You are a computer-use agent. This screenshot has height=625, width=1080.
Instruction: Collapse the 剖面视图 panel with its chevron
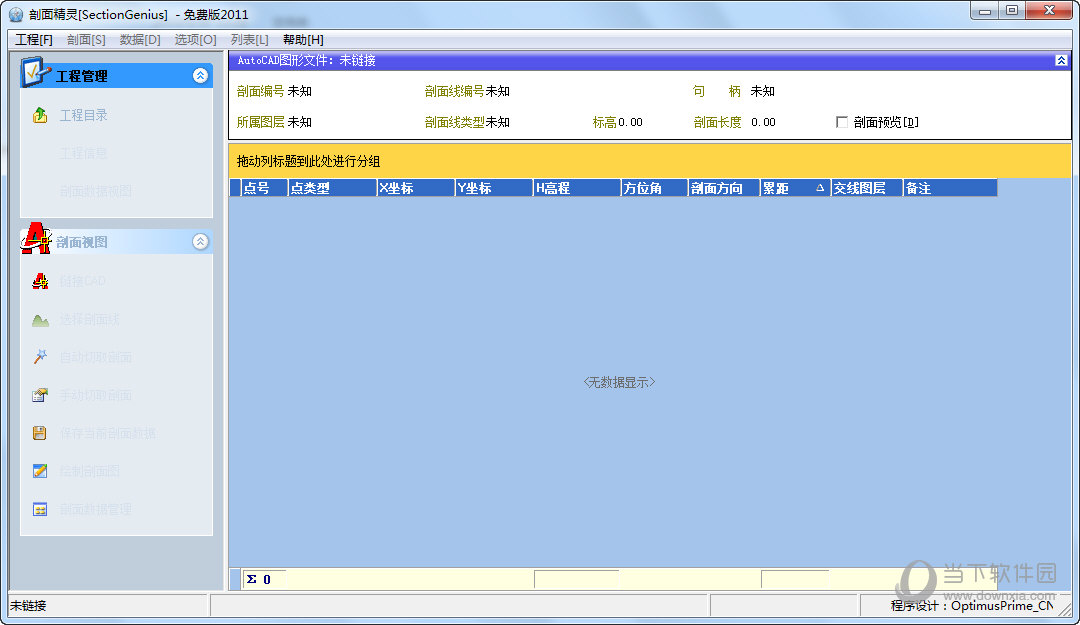[200, 241]
